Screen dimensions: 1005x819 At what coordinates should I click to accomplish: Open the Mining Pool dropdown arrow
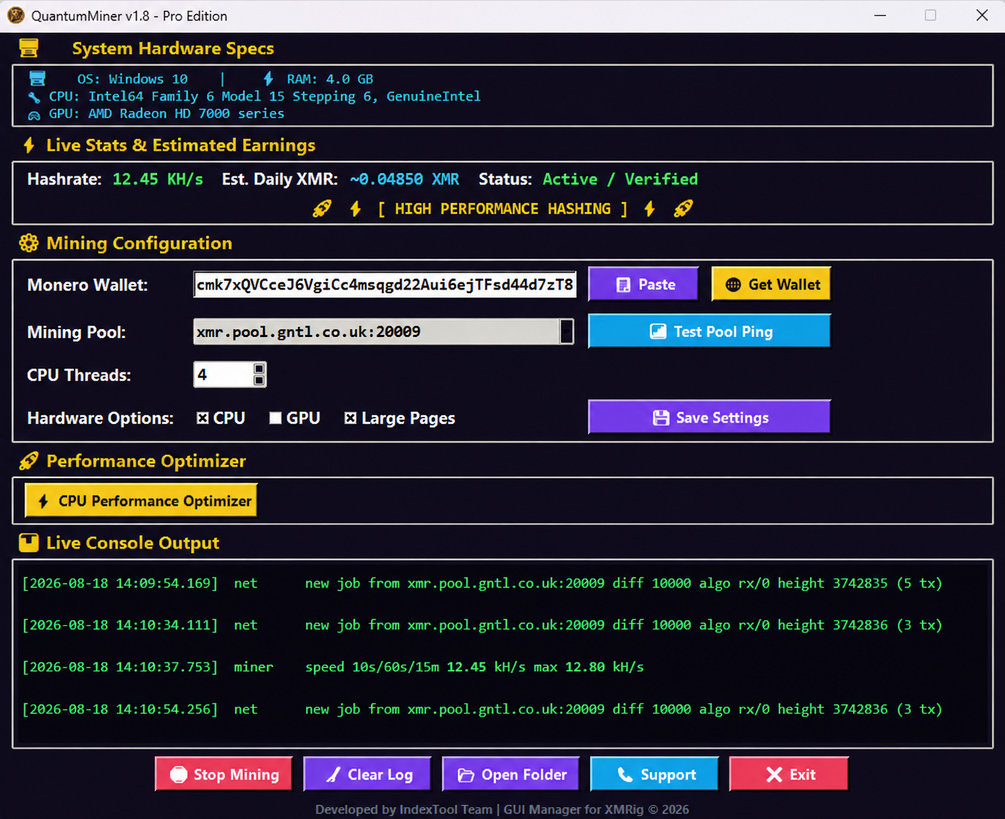(x=567, y=331)
